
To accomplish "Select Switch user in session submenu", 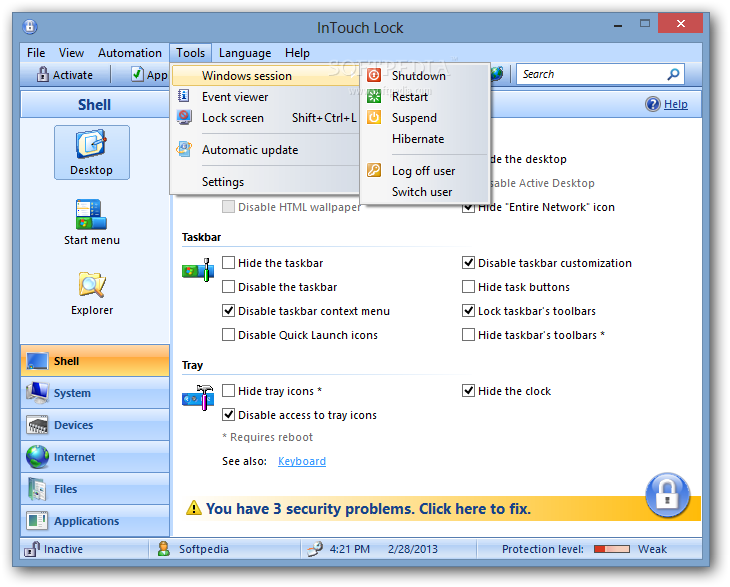I will (424, 191).
